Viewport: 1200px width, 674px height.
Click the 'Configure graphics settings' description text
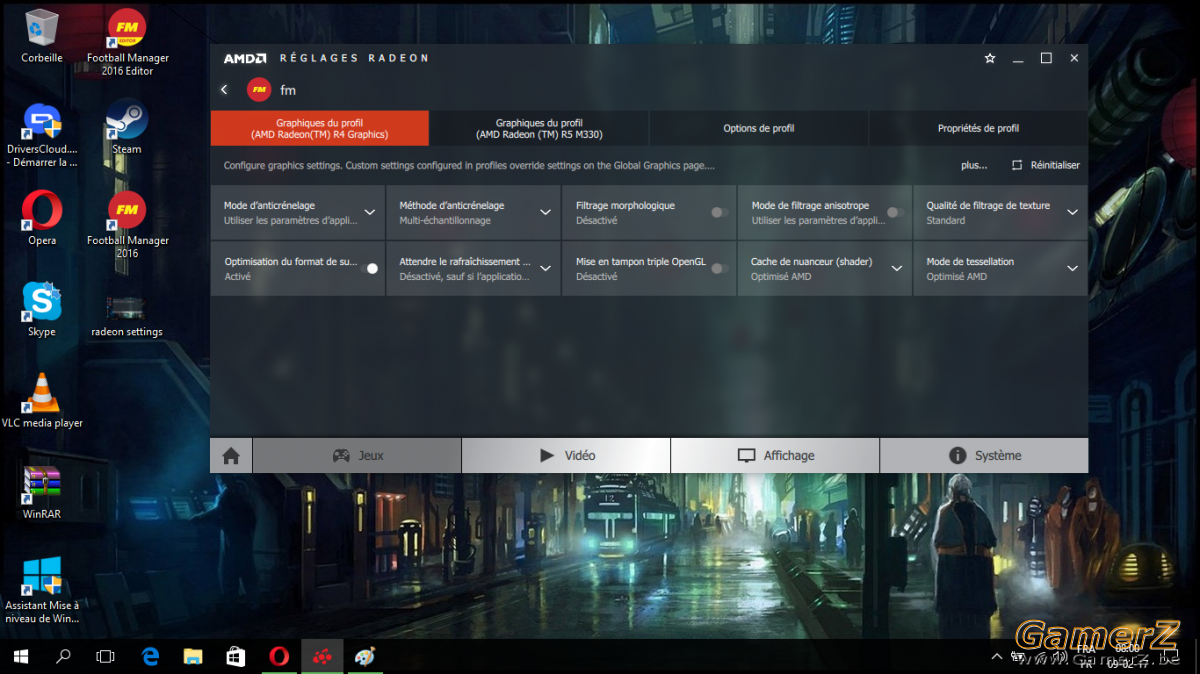(x=469, y=165)
